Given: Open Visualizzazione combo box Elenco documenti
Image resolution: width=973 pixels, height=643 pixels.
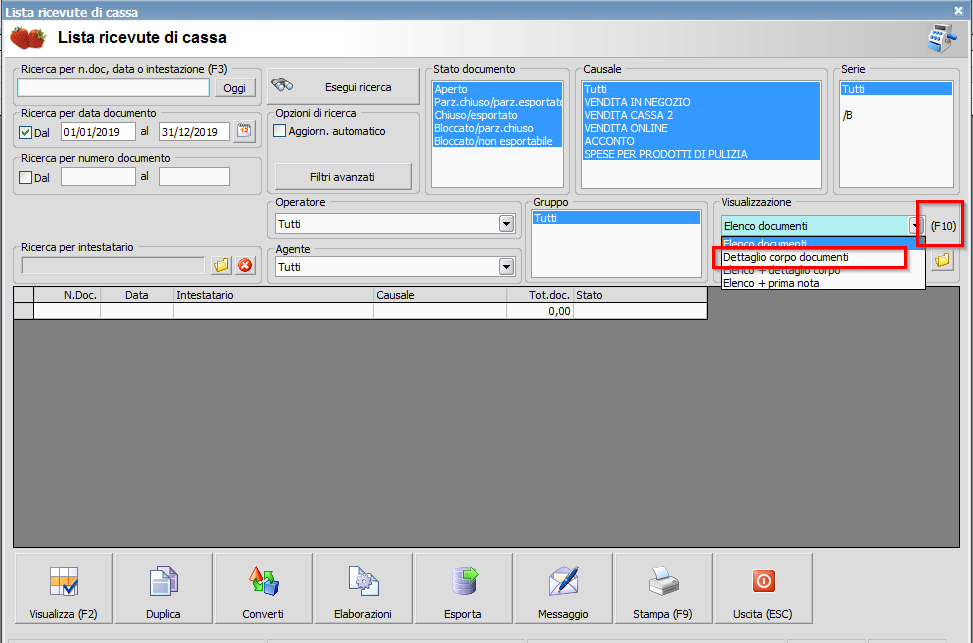Looking at the screenshot, I should tap(822, 226).
